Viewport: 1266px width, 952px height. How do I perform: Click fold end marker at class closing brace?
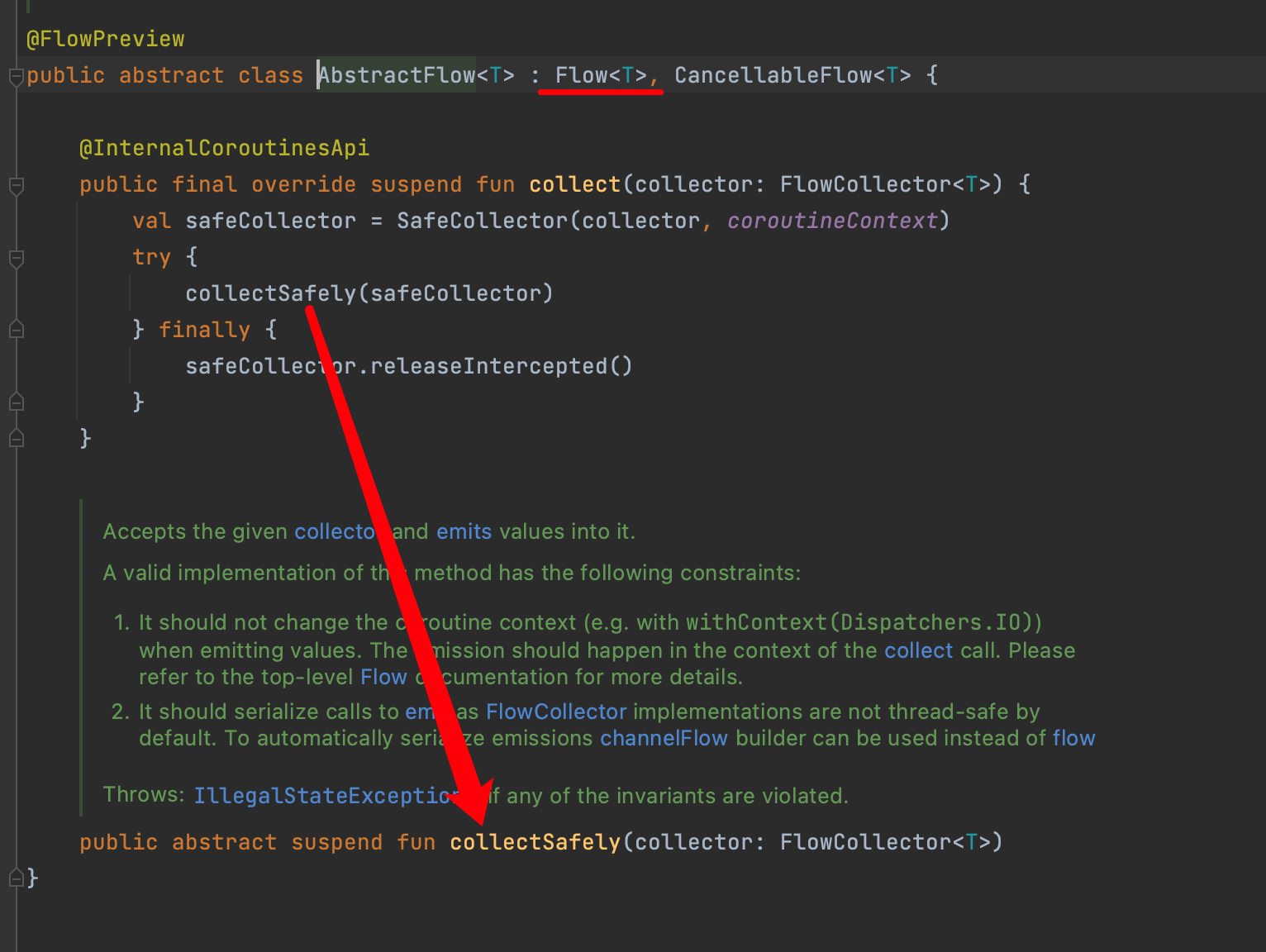16,878
